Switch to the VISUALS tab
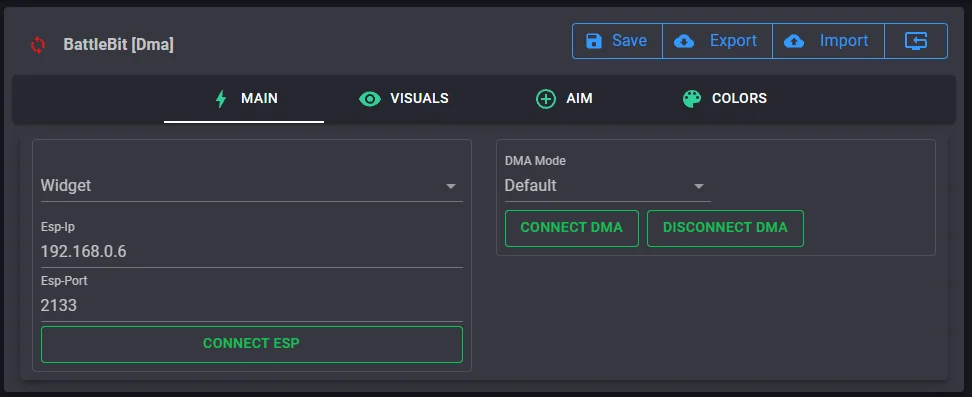 pos(404,99)
